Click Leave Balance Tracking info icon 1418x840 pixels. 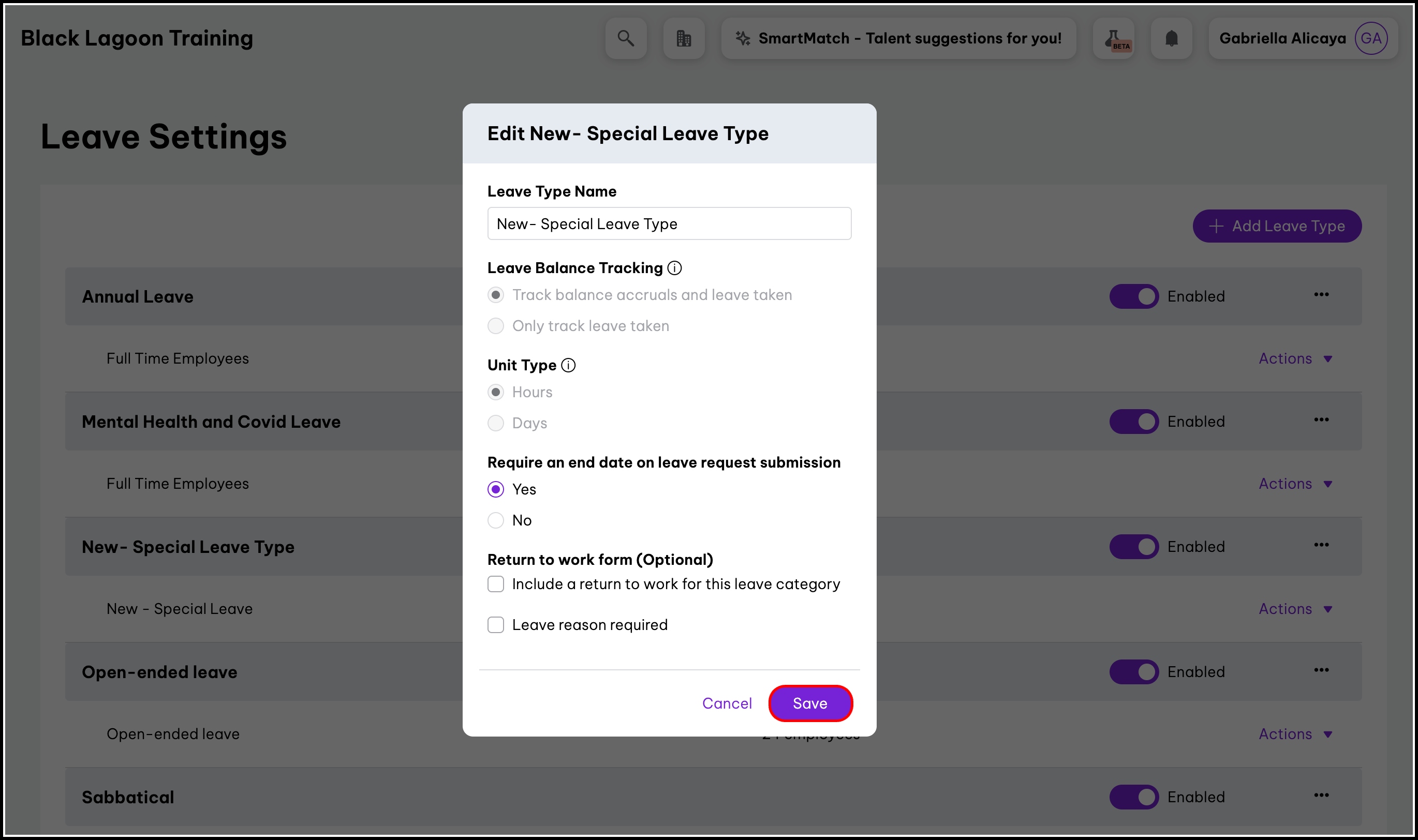click(674, 268)
